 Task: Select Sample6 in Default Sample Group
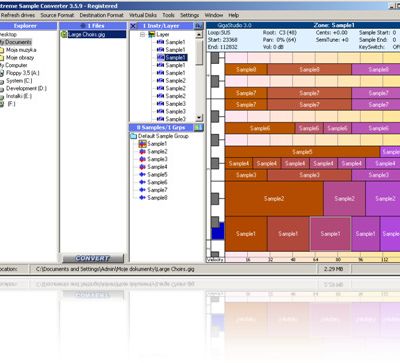tap(157, 182)
